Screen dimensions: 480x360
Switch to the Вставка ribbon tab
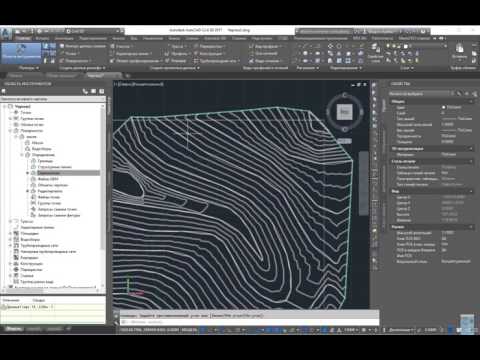tap(42, 39)
